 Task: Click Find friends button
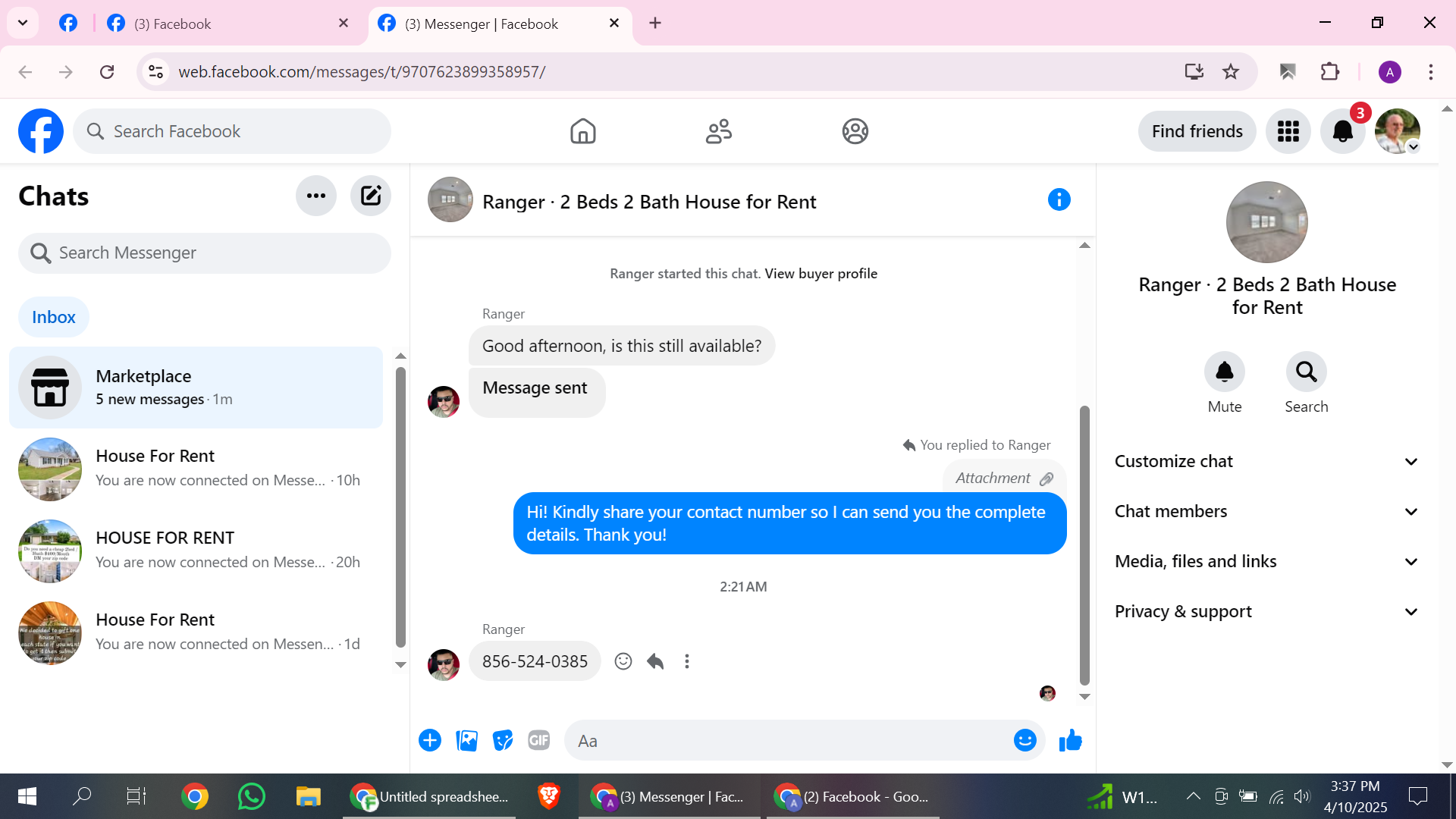click(x=1197, y=131)
